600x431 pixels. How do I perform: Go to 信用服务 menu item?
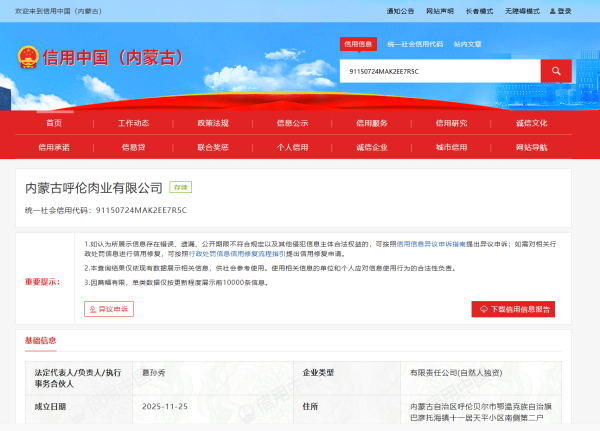coord(372,123)
